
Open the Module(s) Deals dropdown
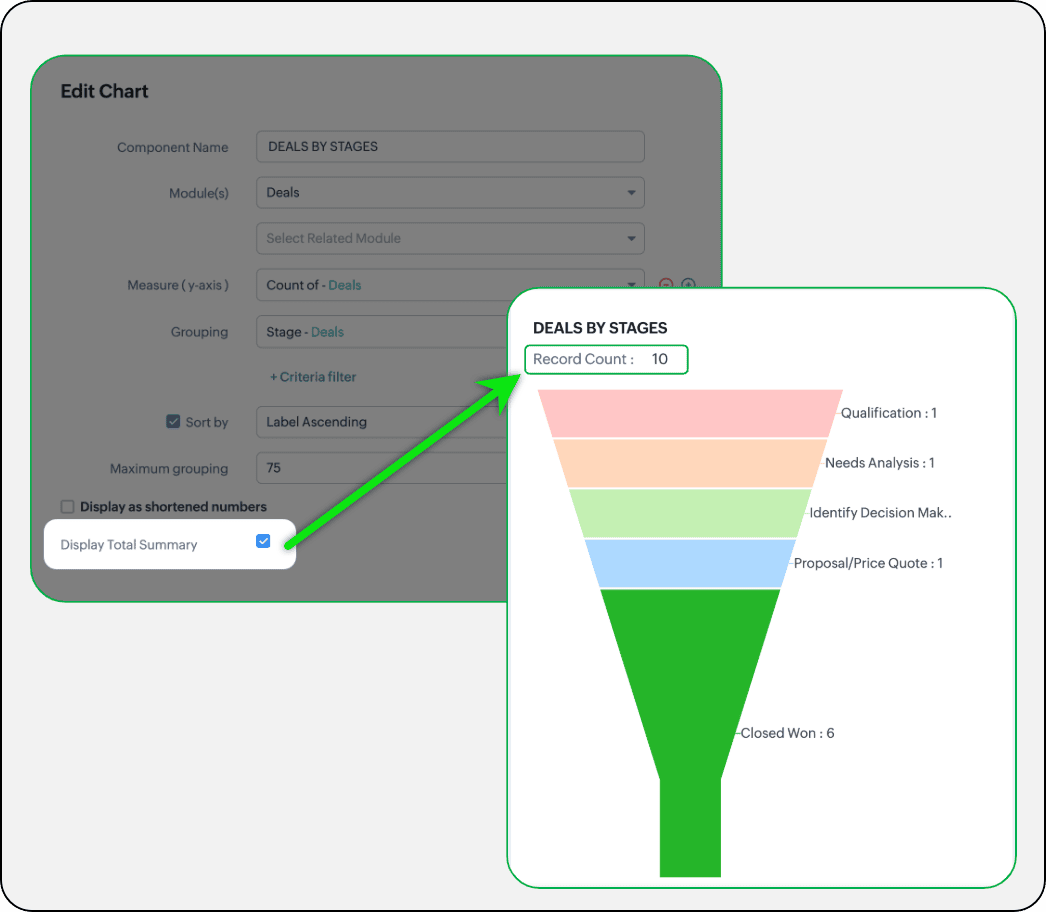(450, 192)
